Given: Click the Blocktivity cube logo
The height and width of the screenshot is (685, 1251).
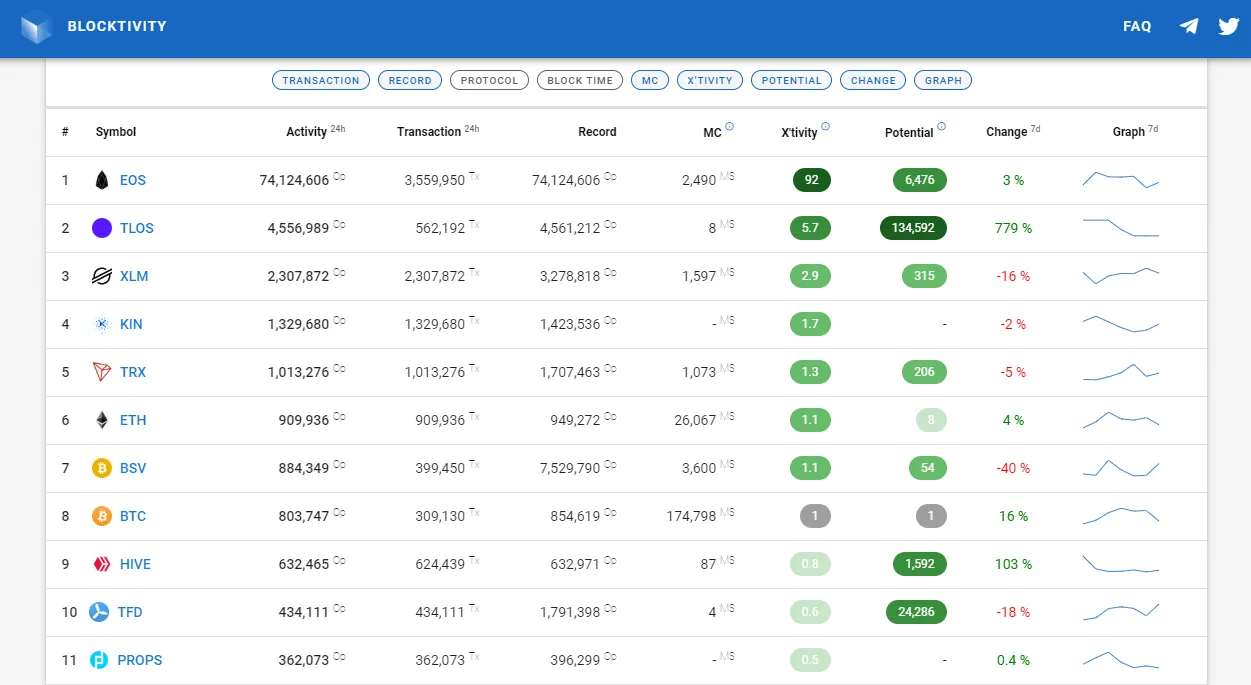Looking at the screenshot, I should pyautogui.click(x=37, y=26).
